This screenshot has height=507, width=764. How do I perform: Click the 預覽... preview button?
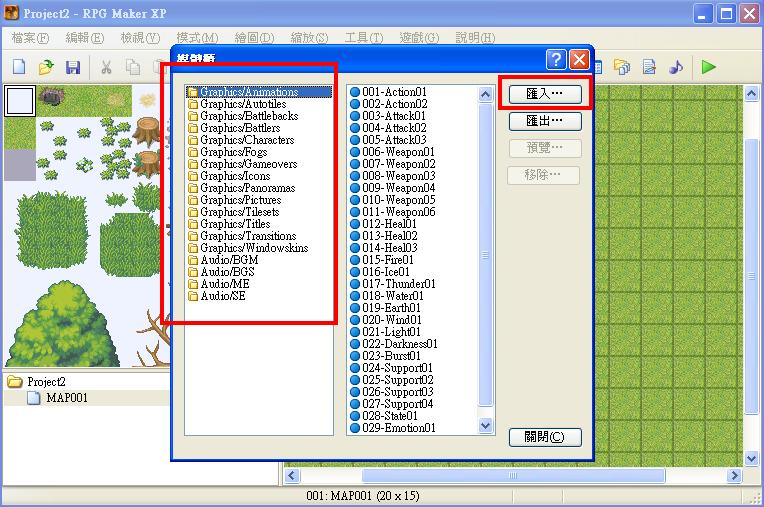[x=545, y=148]
